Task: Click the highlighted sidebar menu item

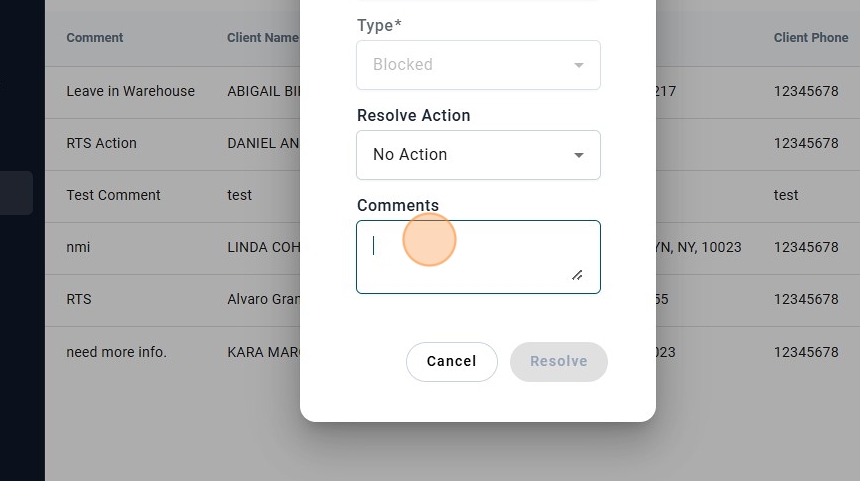Action: pyautogui.click(x=16, y=193)
